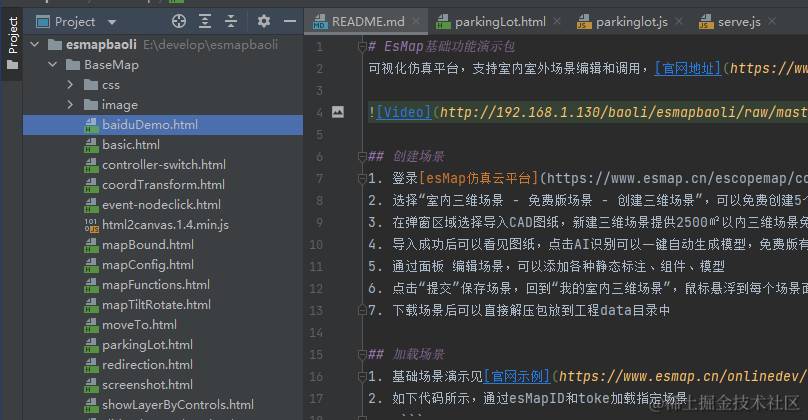This screenshot has height=420, width=808.
Task: Select basic.html in project tree
Action: click(163, 145)
